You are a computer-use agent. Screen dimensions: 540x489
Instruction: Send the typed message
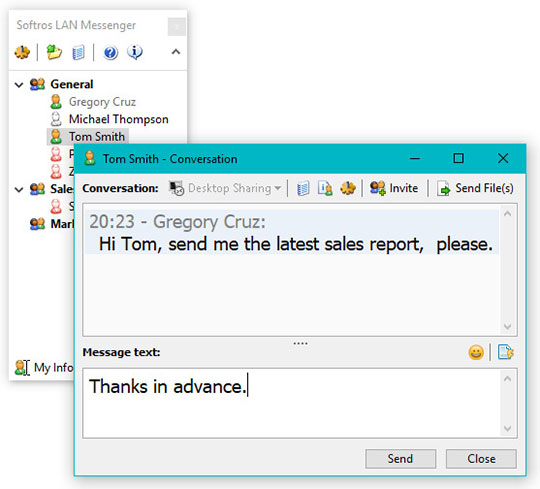[401, 459]
